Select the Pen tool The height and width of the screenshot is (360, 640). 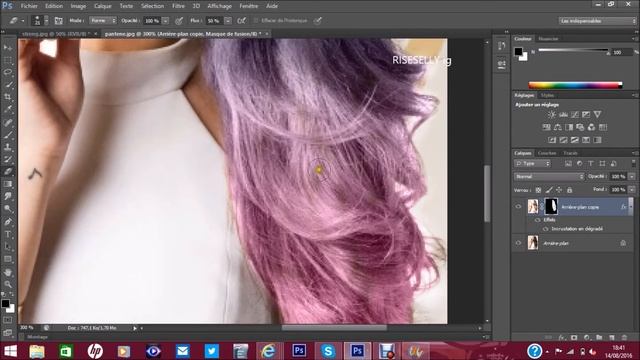pos(8,222)
